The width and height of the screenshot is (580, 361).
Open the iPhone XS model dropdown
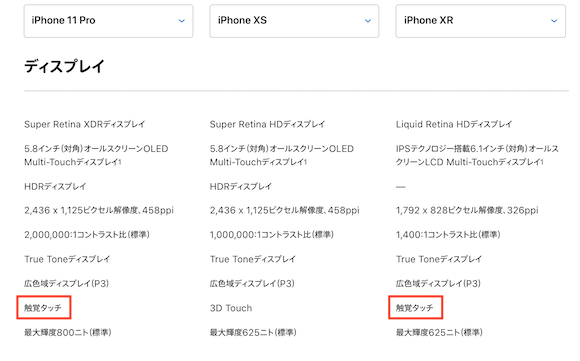click(x=294, y=21)
